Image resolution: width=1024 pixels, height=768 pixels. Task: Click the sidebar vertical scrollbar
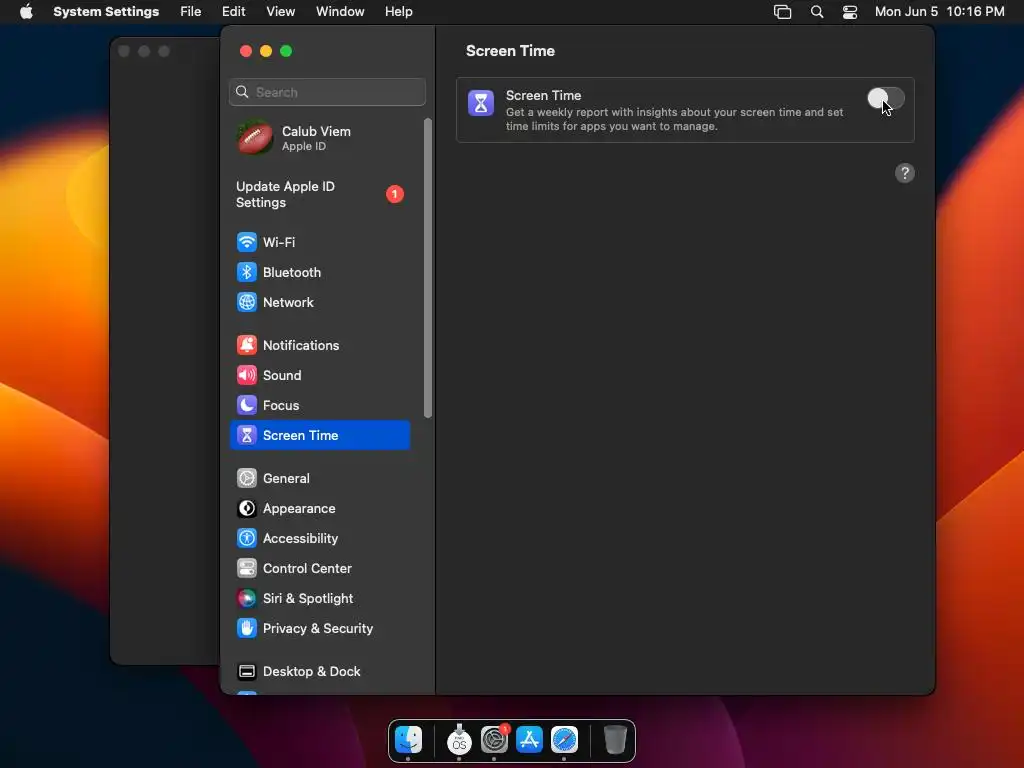tap(428, 268)
